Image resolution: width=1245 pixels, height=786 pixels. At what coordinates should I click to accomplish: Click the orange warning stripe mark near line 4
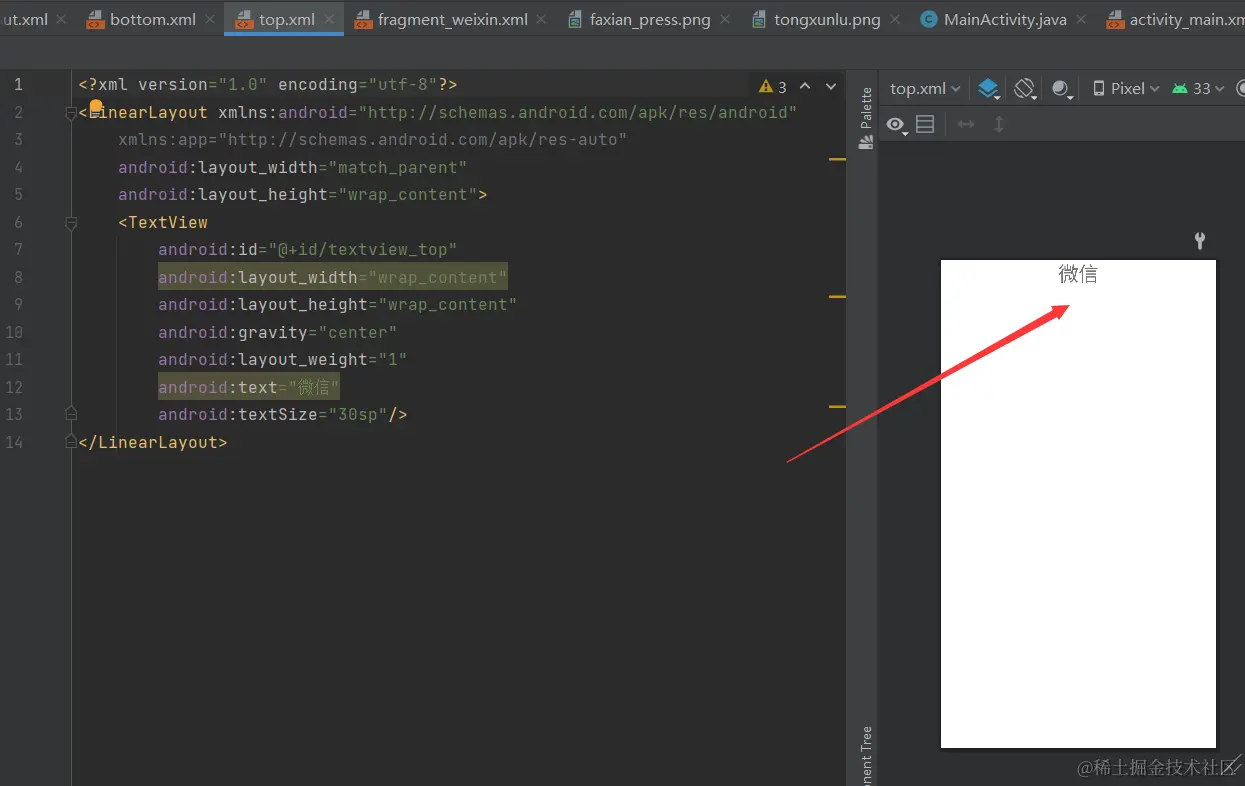837,158
